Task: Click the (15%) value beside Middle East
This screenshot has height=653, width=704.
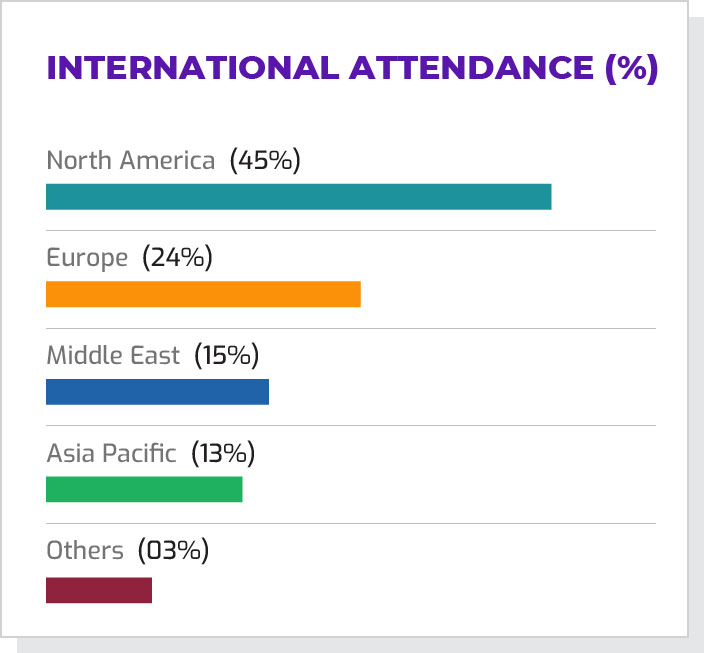Action: [227, 355]
